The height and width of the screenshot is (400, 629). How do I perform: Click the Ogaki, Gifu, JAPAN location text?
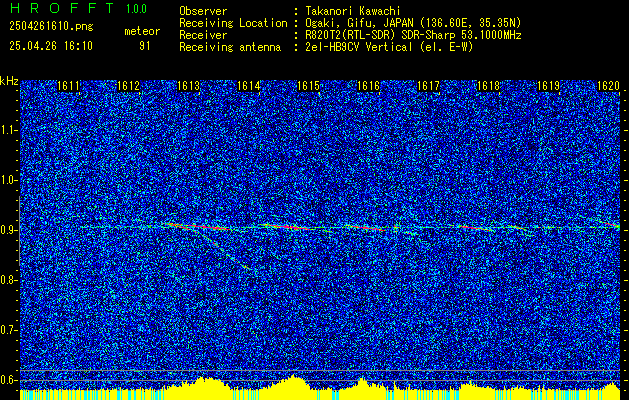(413, 23)
